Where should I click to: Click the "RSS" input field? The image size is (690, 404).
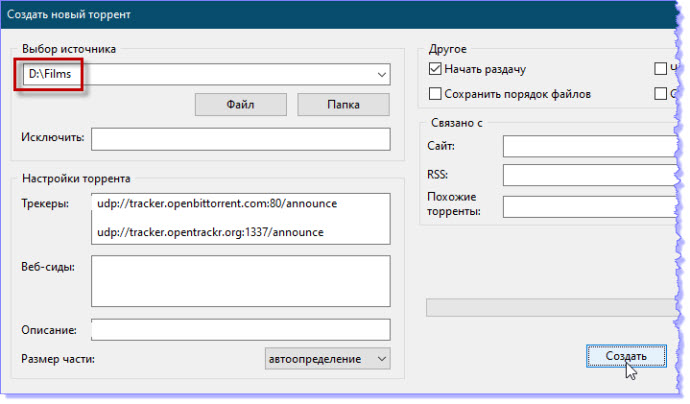pos(590,175)
